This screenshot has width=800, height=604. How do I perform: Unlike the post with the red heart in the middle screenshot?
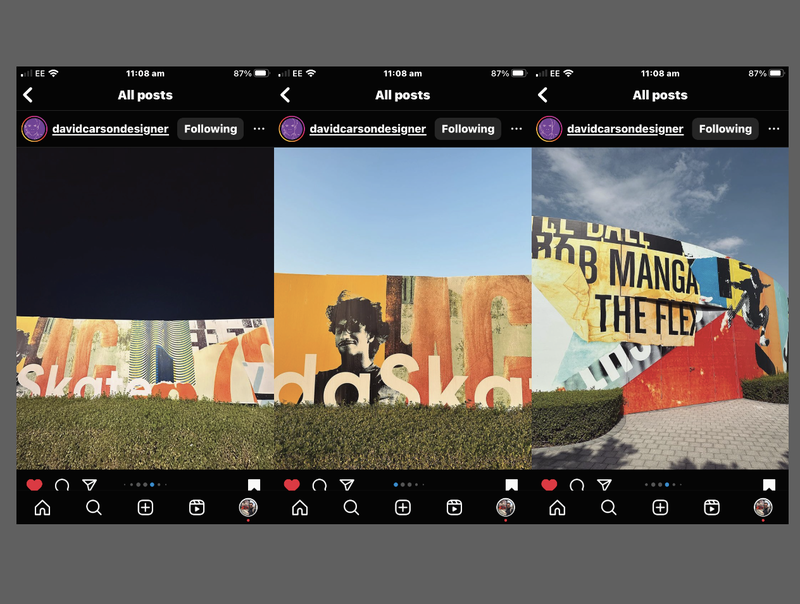pyautogui.click(x=292, y=485)
